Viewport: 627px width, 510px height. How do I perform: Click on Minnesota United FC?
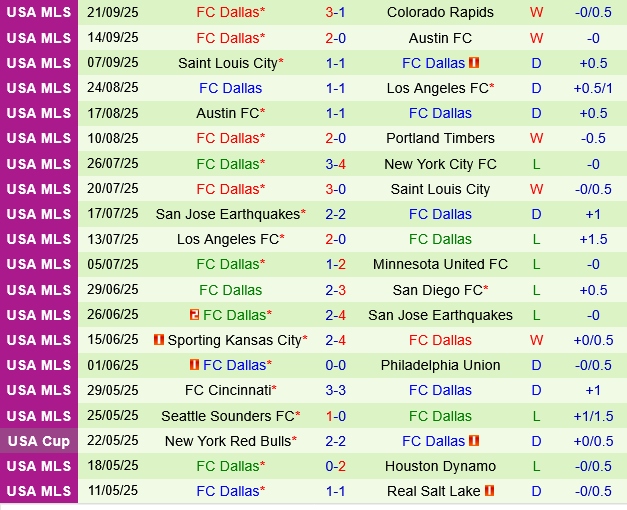pos(440,265)
